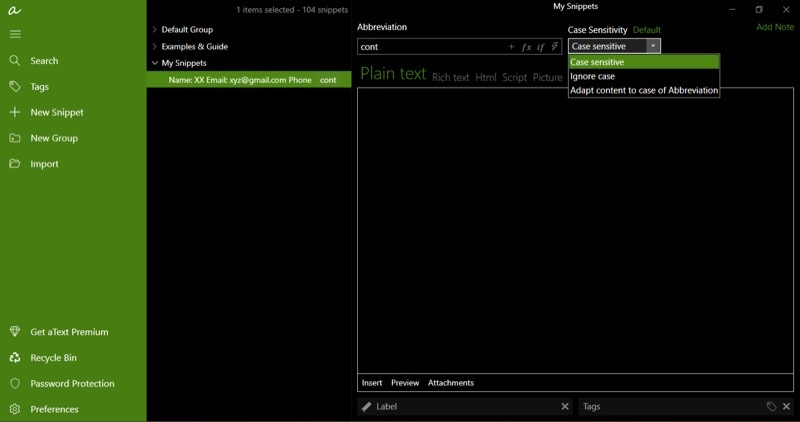Minimize the aText window
800x422 pixels.
(732, 10)
